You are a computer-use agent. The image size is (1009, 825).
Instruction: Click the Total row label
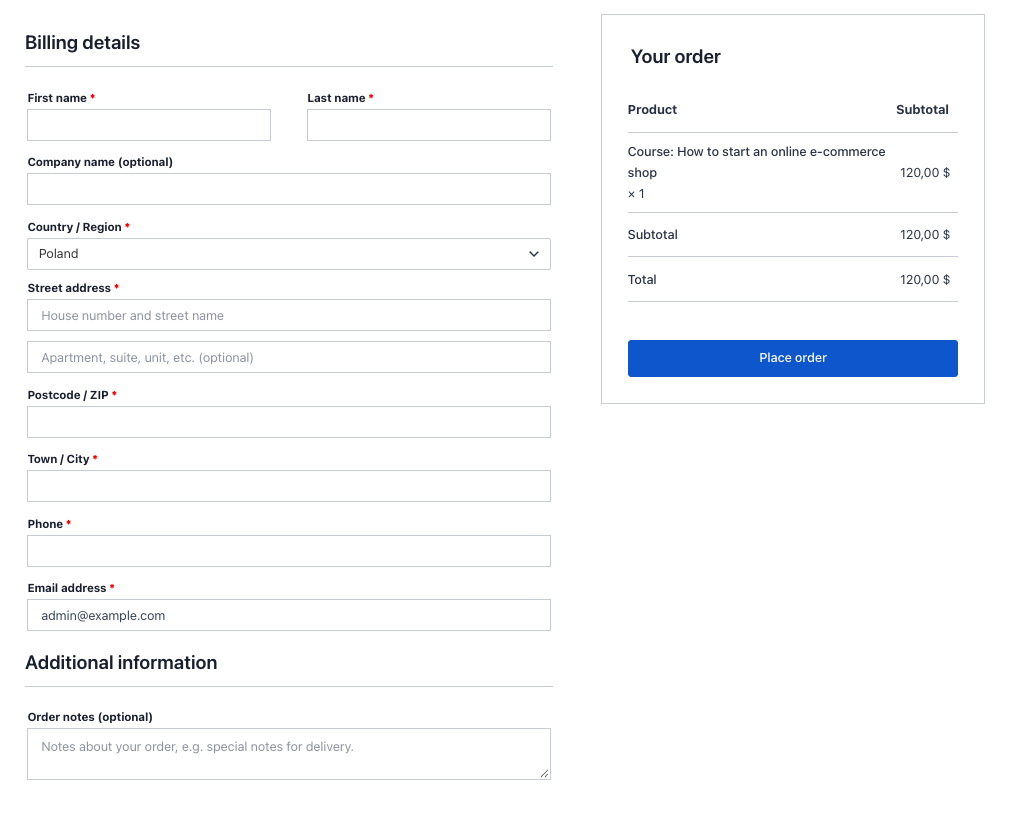point(642,279)
